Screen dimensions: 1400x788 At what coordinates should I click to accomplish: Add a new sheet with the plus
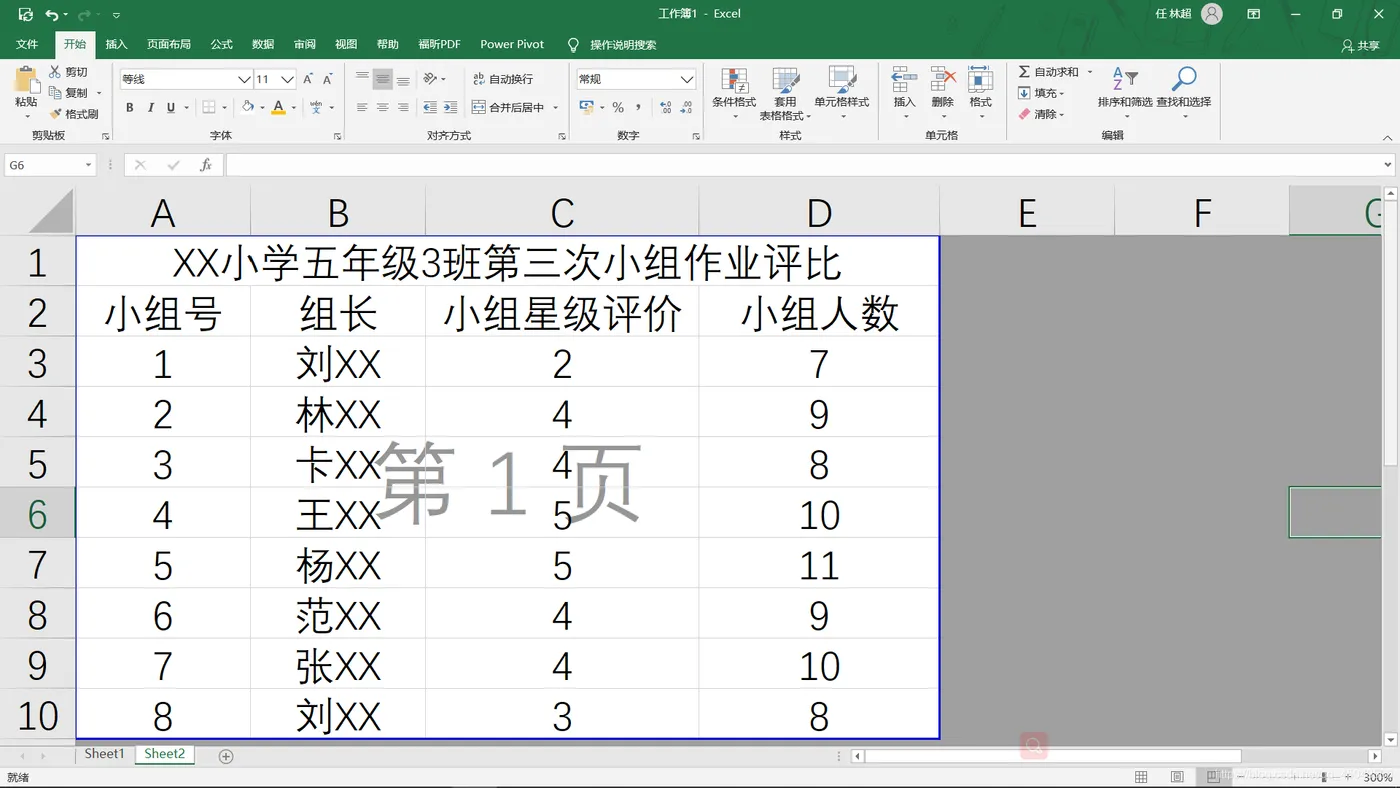[x=226, y=756]
